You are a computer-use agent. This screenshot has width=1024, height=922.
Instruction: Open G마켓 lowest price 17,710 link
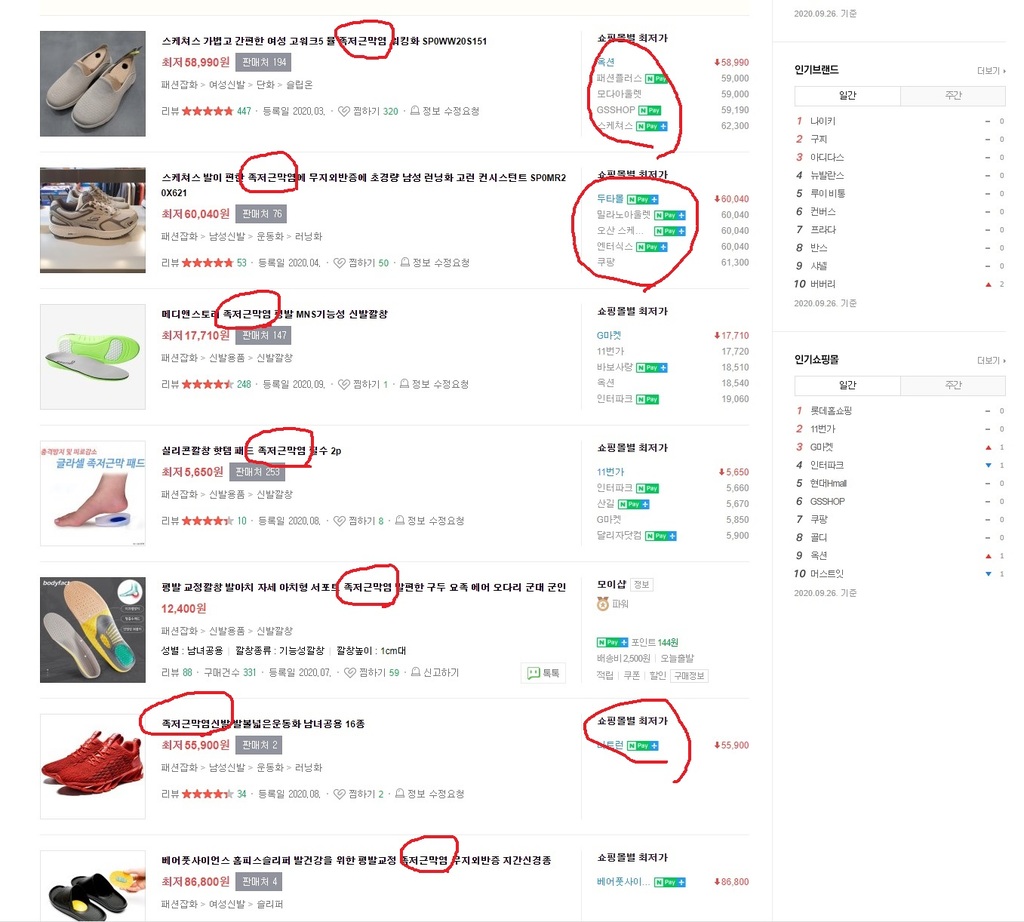point(609,335)
